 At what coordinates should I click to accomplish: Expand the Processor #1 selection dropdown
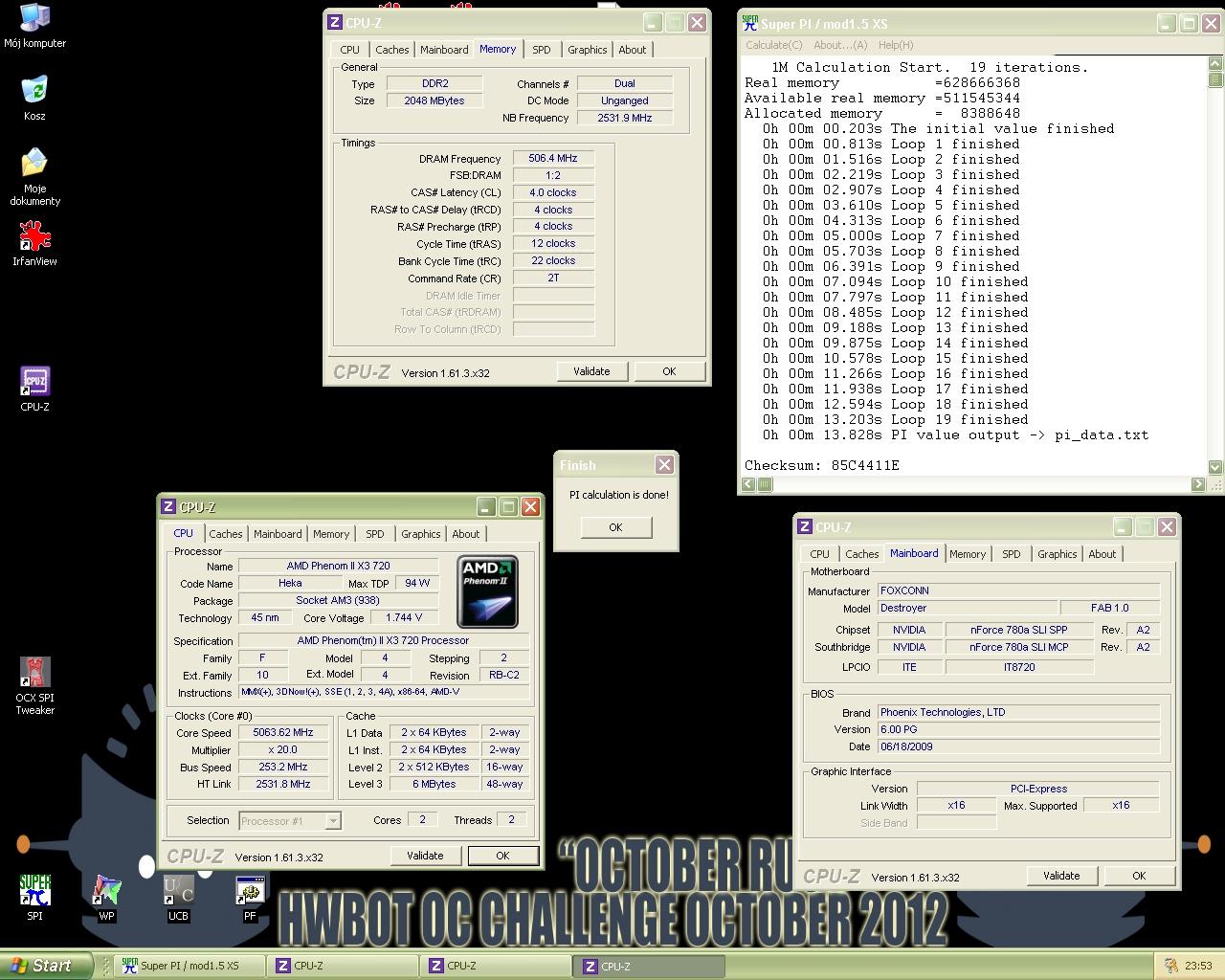(333, 820)
